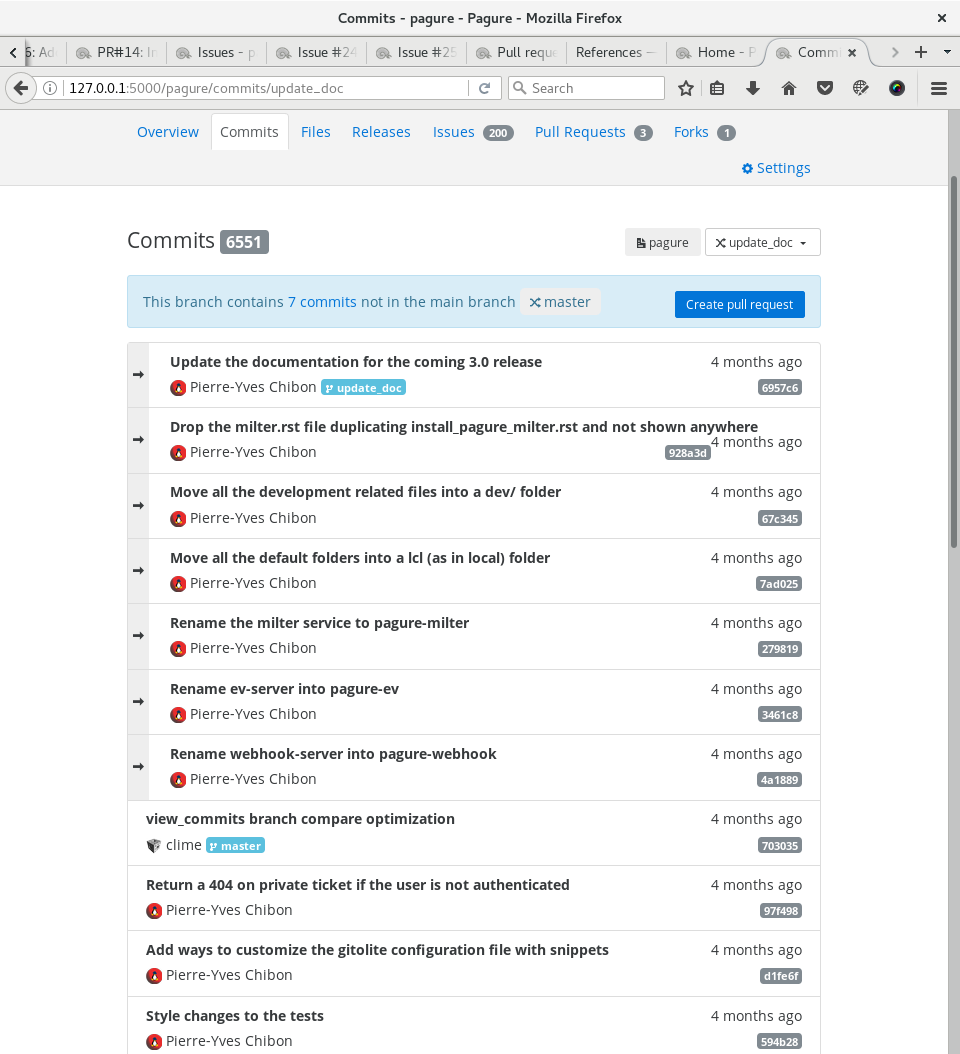960x1054 pixels.
Task: Switch to the 'Home' browser tab
Action: pyautogui.click(x=716, y=52)
